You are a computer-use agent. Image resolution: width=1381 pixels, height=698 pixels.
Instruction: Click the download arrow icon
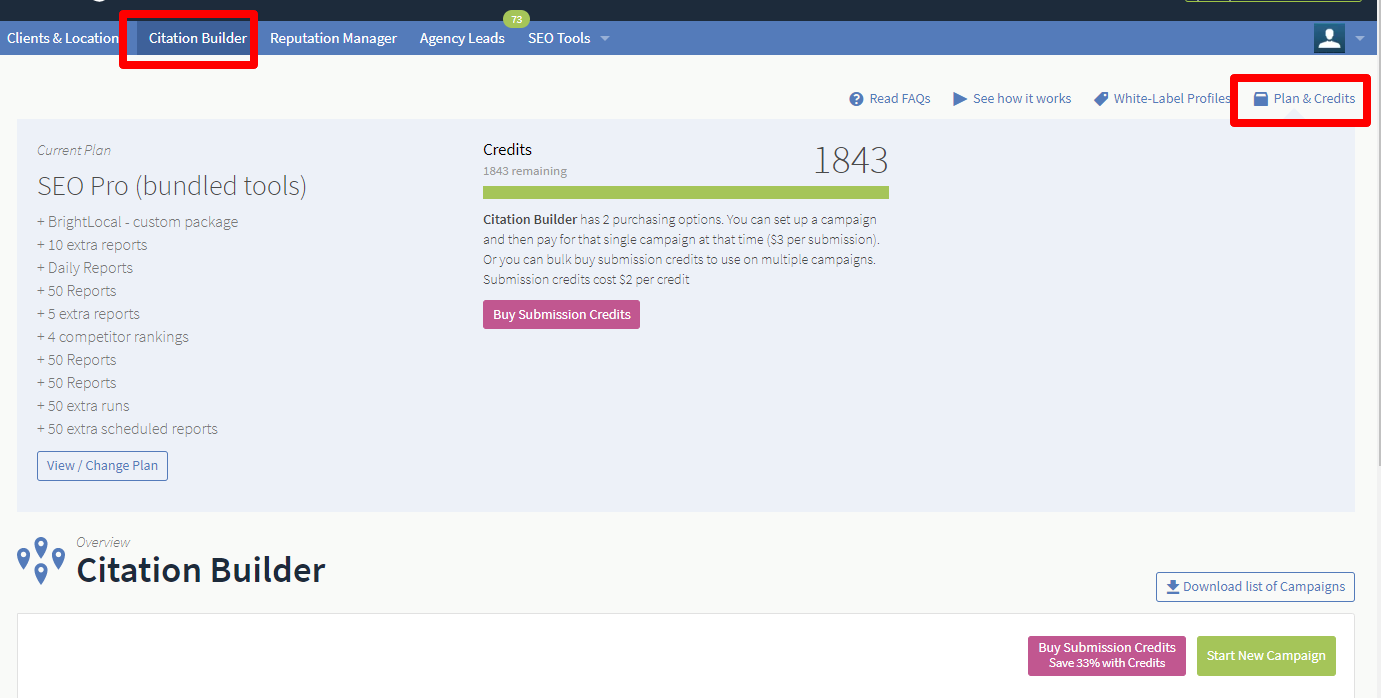(1173, 587)
